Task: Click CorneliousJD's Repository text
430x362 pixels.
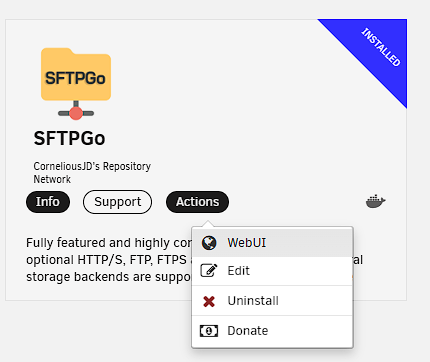Action: tap(92, 166)
